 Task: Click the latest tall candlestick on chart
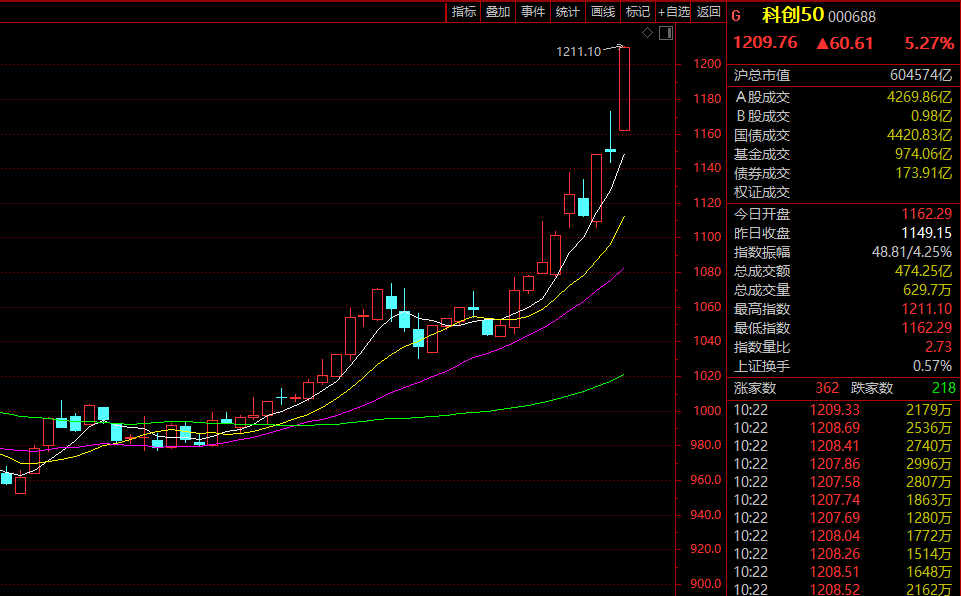tap(624, 88)
